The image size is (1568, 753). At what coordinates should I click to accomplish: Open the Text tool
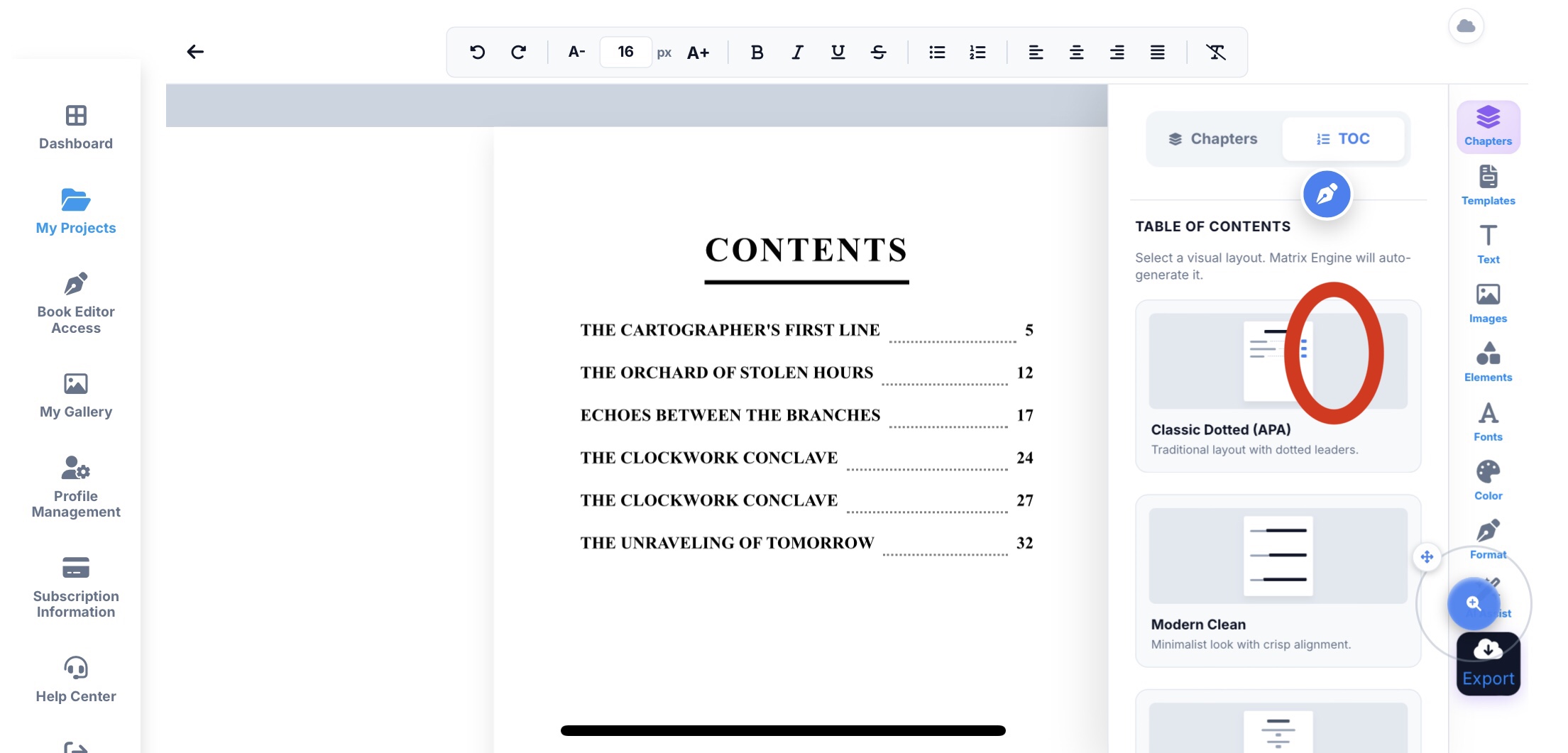(x=1488, y=245)
